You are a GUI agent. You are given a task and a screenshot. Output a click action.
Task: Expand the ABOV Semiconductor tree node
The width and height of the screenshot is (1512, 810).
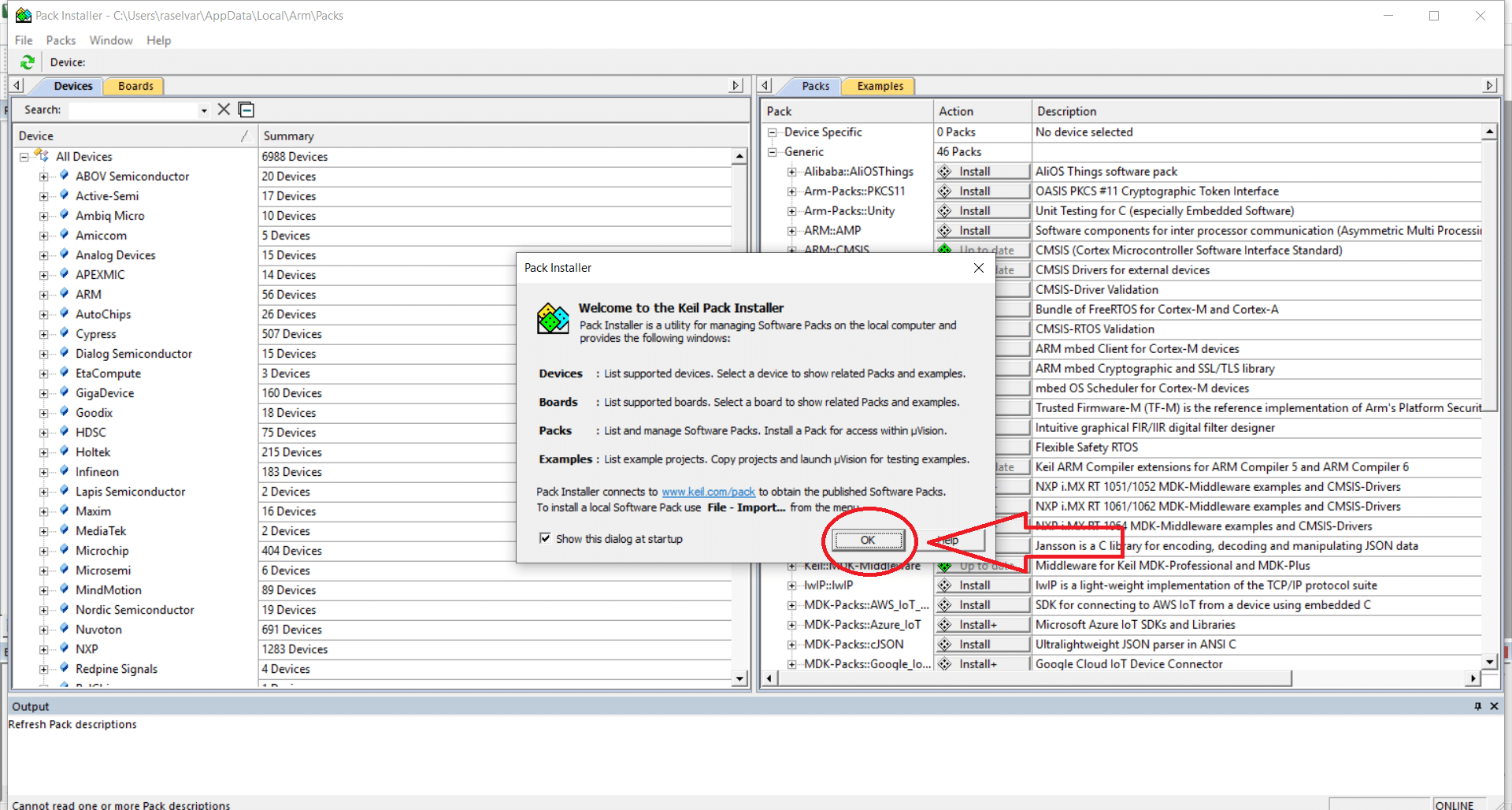click(x=44, y=176)
